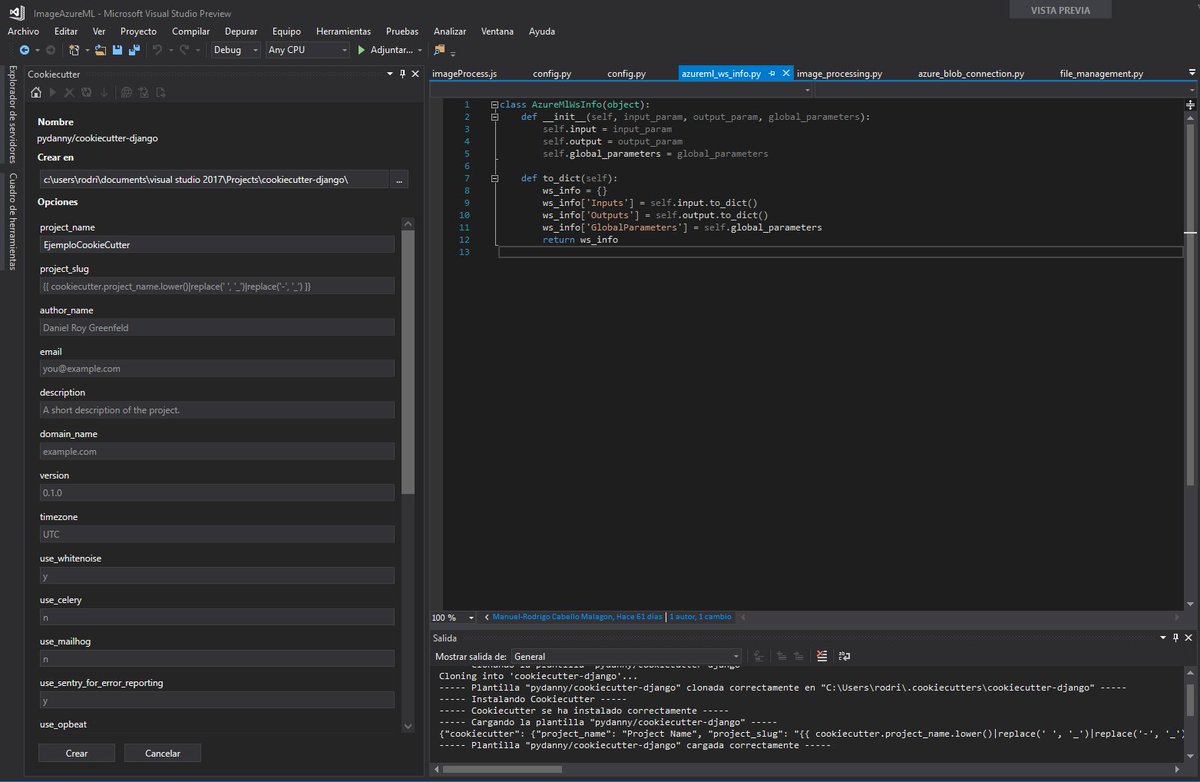Screen dimensions: 1200x782
Task: Click the Cookiecutter delete X icon
Action: tap(69, 93)
